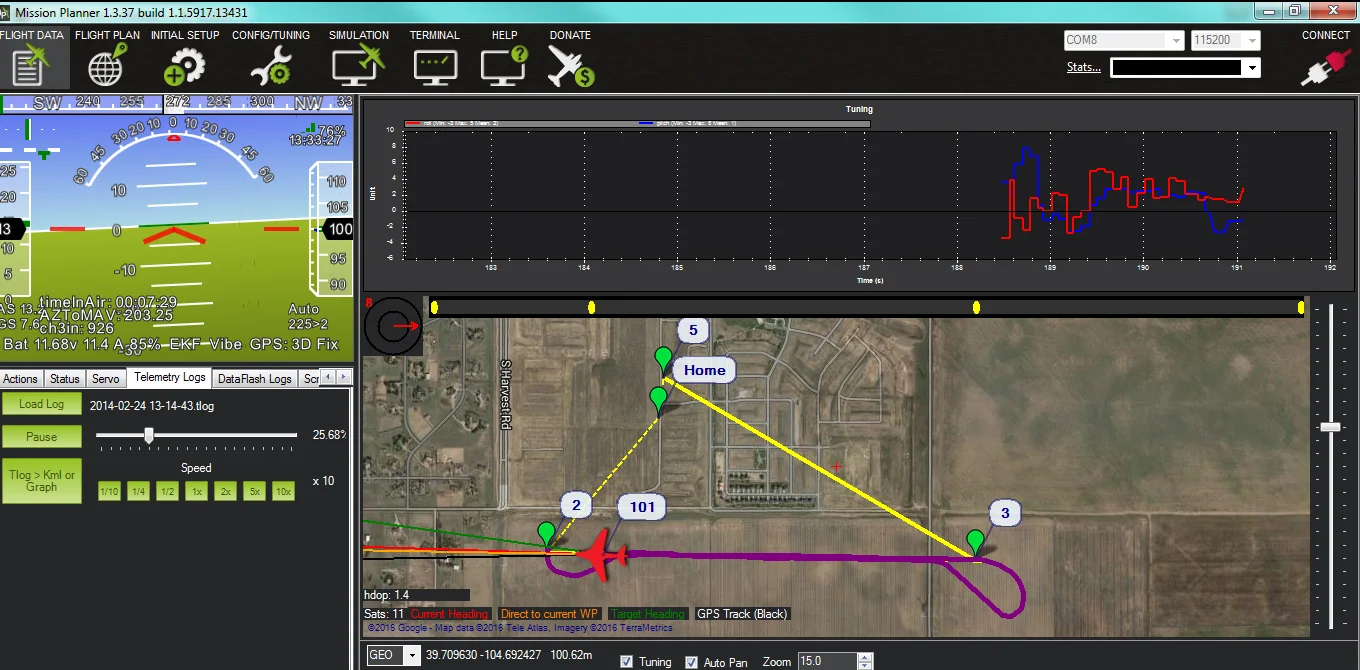
Task: Switch to the Servo tab
Action: click(105, 378)
